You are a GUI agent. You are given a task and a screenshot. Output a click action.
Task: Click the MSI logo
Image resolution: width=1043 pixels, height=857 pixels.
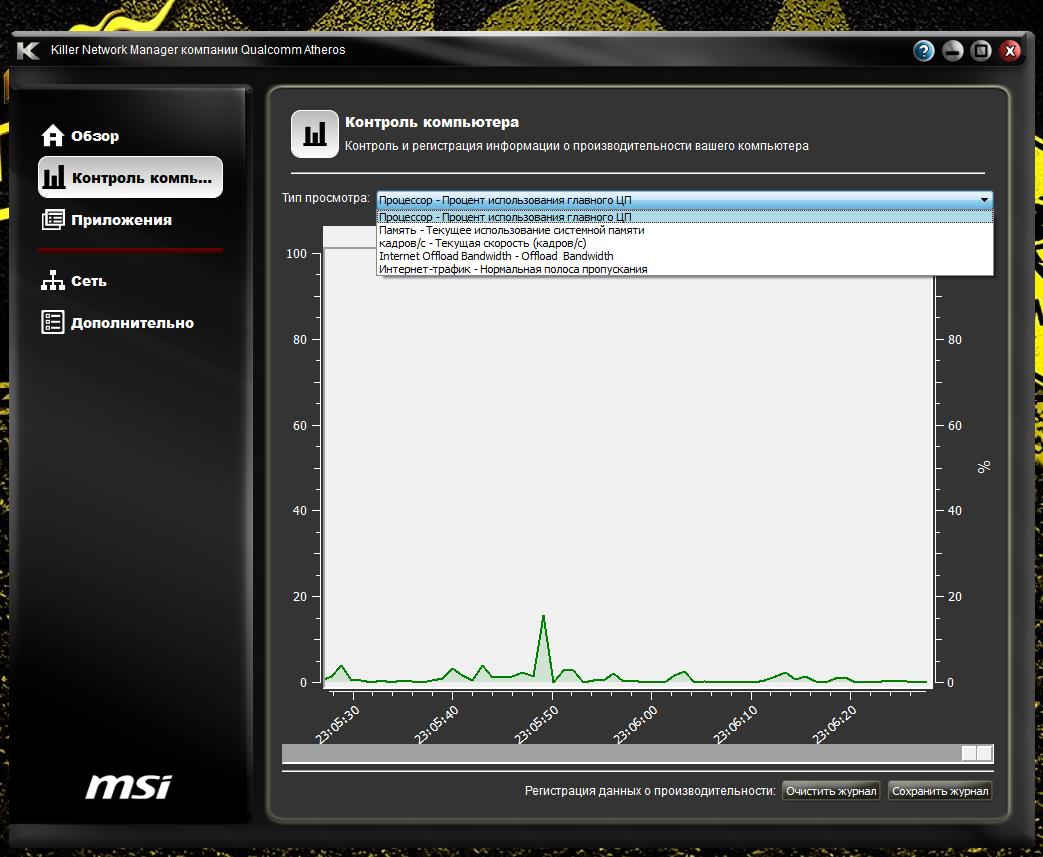[x=128, y=786]
